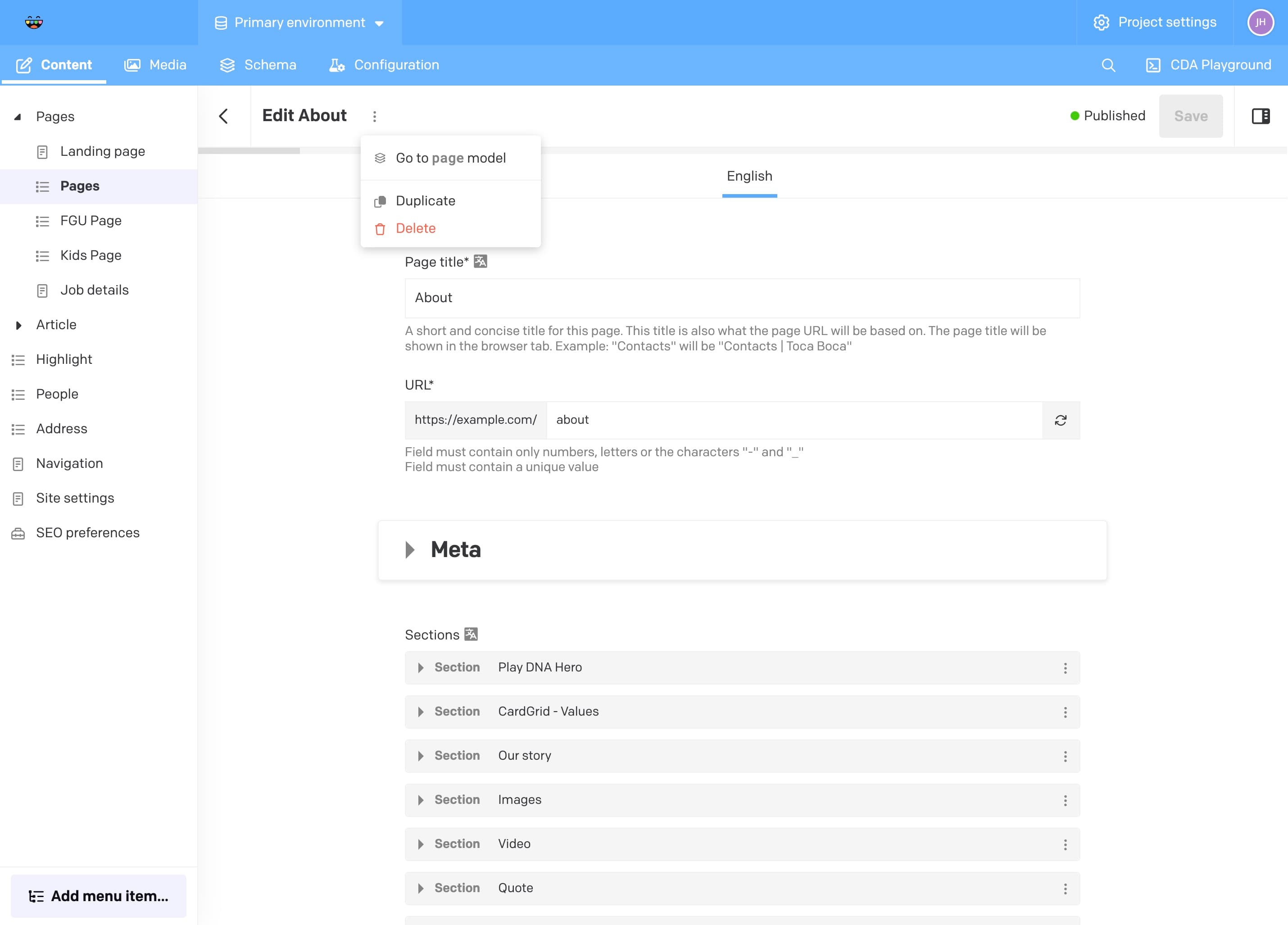The width and height of the screenshot is (1288, 925).
Task: Click the Add menu item button
Action: [98, 895]
